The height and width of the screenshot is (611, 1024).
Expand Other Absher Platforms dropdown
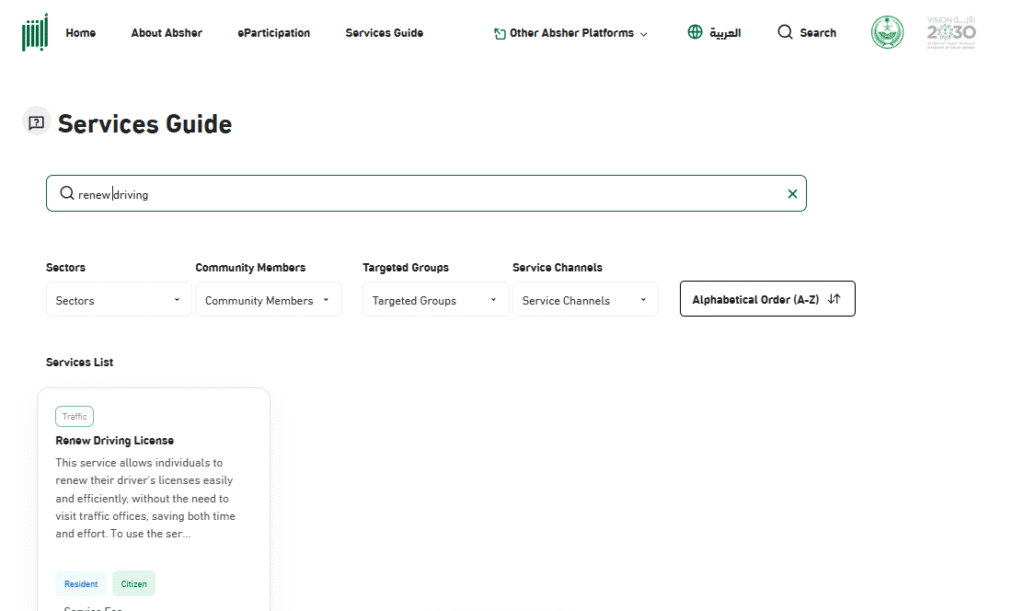[x=571, y=33]
